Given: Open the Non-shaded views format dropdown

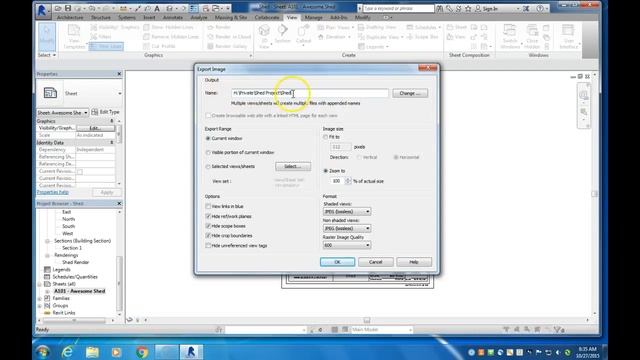Looking at the screenshot, I should (x=347, y=229).
